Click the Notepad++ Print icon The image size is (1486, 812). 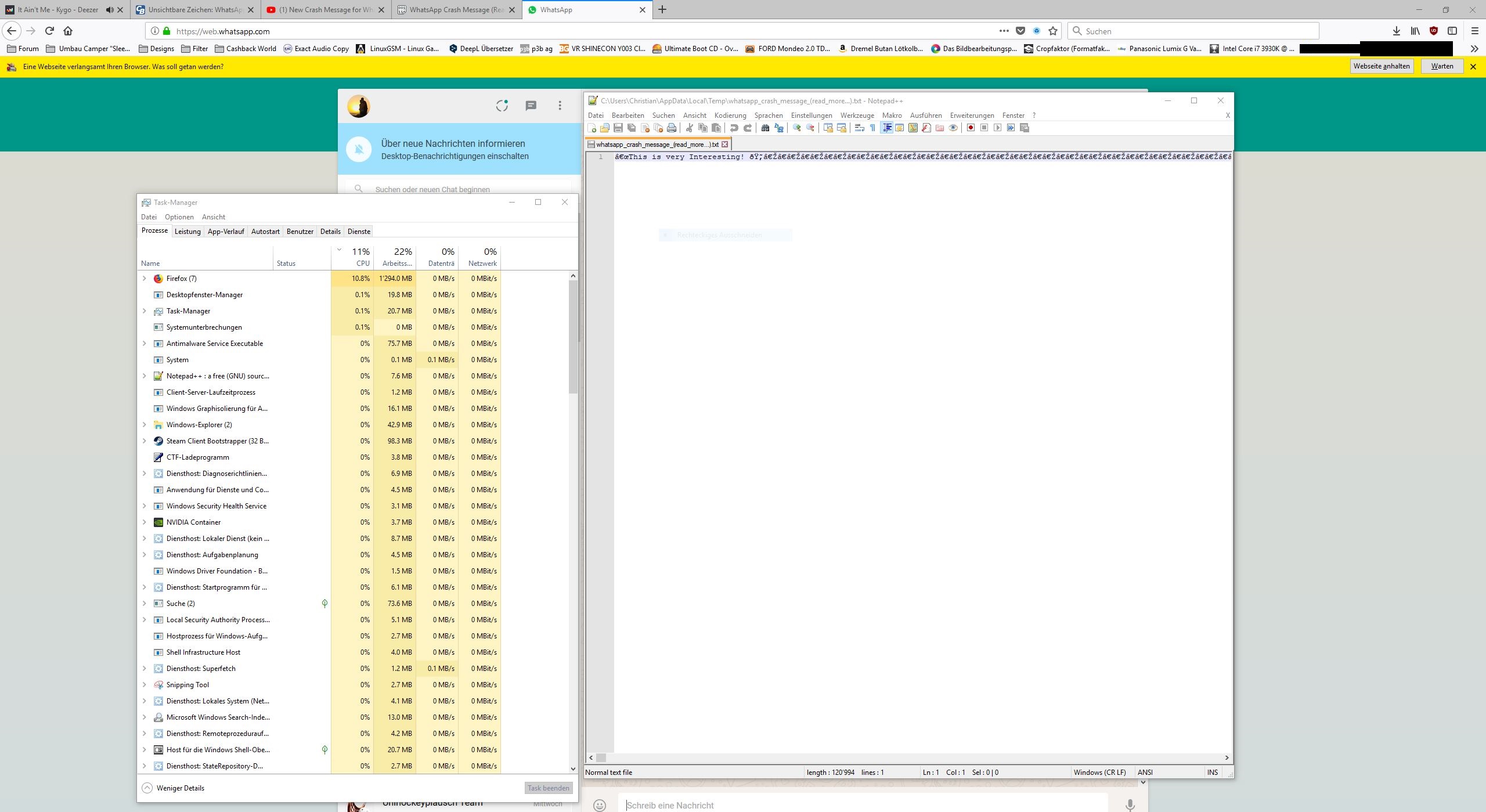(x=672, y=128)
